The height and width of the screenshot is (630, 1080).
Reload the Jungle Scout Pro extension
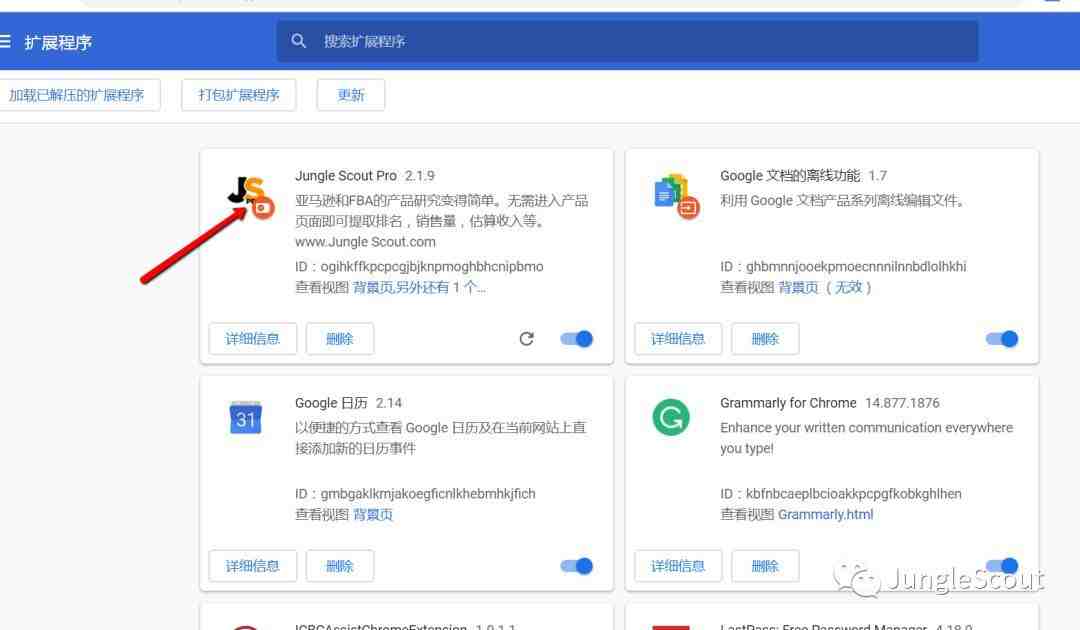point(527,339)
